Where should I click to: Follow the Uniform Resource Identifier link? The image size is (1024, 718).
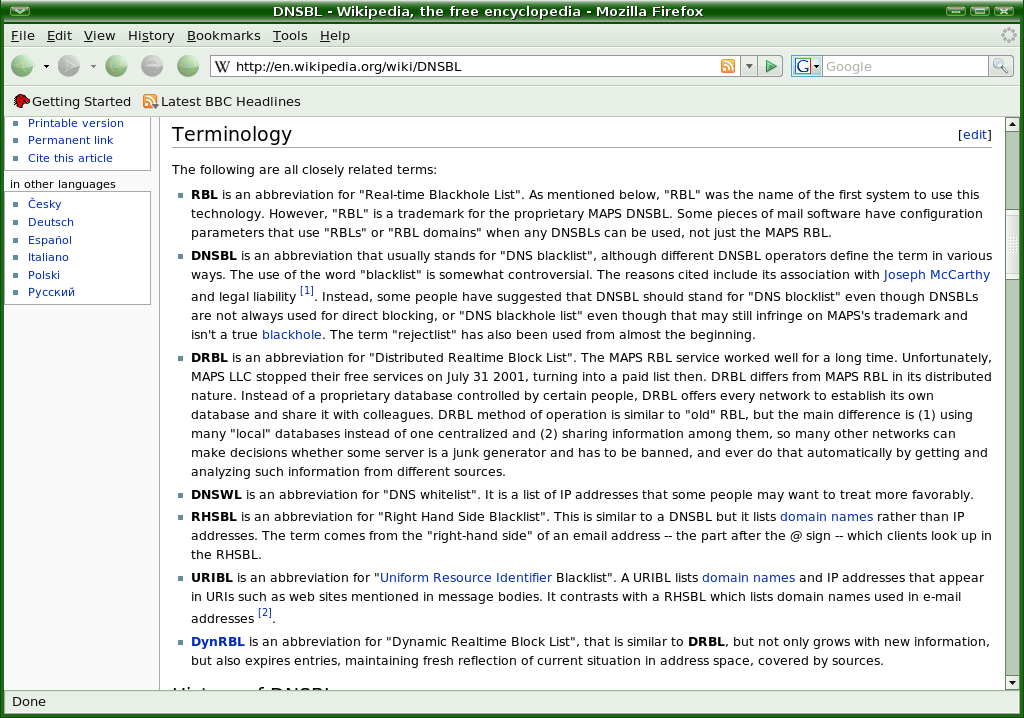pos(466,578)
